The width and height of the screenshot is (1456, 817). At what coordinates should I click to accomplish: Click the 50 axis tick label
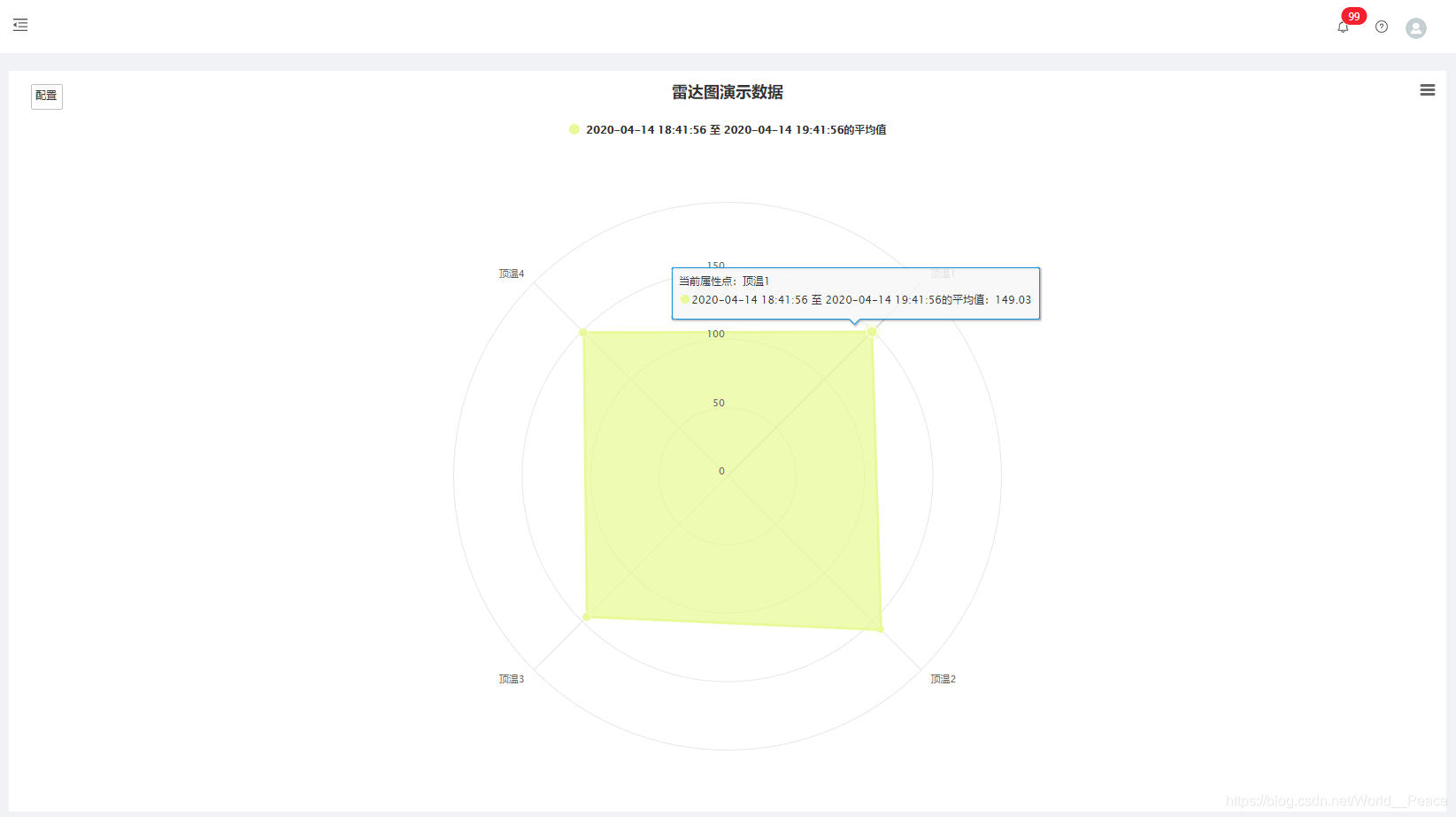(x=719, y=403)
